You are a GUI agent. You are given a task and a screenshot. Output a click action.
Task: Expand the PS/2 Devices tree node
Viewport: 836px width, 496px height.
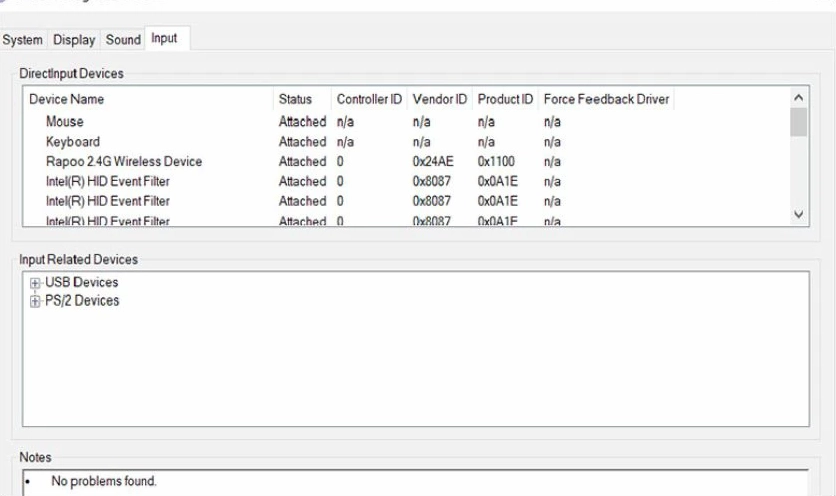click(x=36, y=301)
